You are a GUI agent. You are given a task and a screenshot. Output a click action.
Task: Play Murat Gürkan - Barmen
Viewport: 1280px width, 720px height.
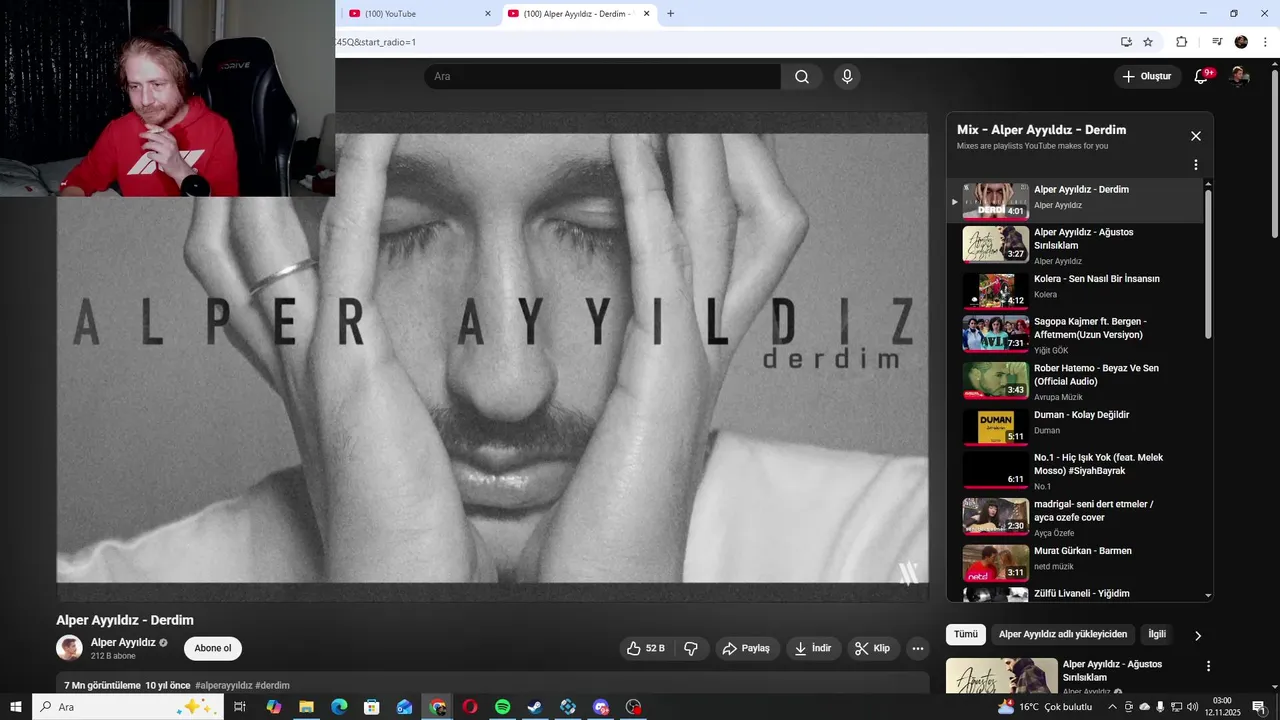click(x=1075, y=563)
